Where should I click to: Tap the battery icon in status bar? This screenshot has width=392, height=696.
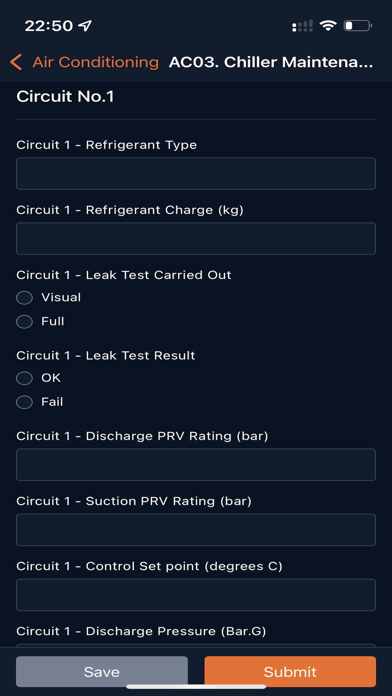[358, 26]
